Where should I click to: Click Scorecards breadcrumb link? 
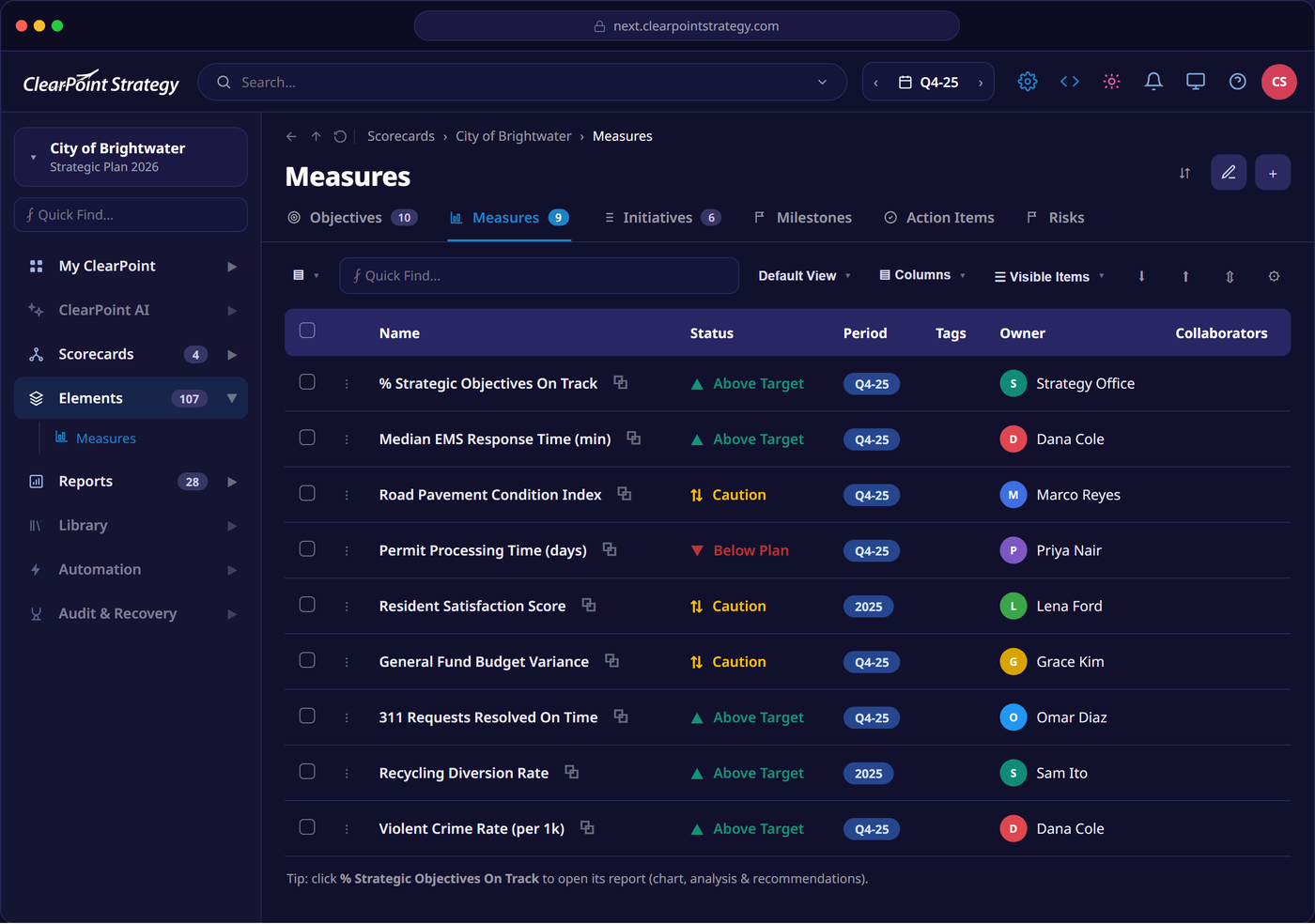401,136
